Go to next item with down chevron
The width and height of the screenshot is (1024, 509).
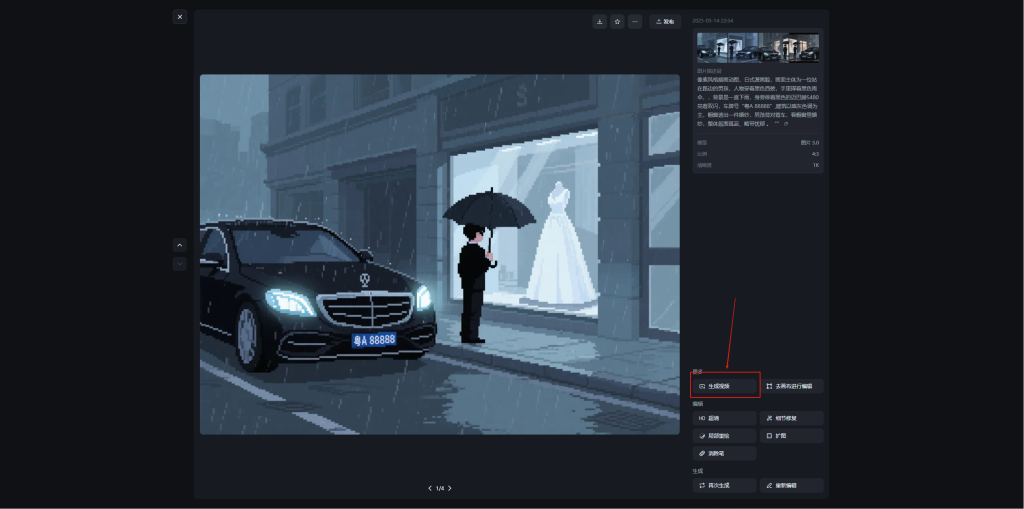[x=180, y=264]
